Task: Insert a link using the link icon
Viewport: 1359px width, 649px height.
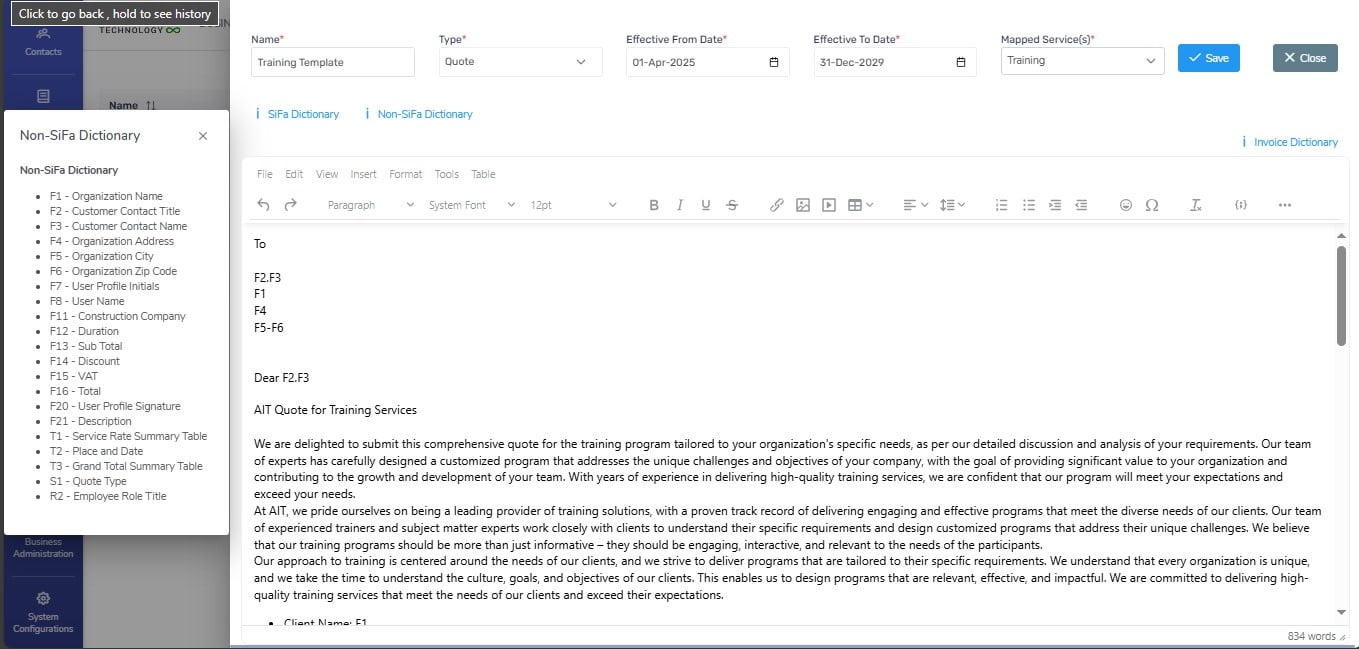Action: (x=776, y=205)
